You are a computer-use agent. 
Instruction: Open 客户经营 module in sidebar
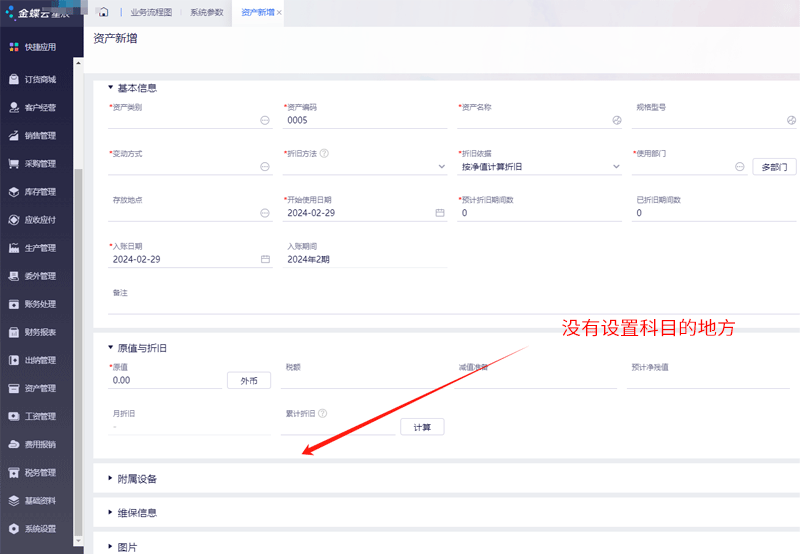click(x=33, y=108)
